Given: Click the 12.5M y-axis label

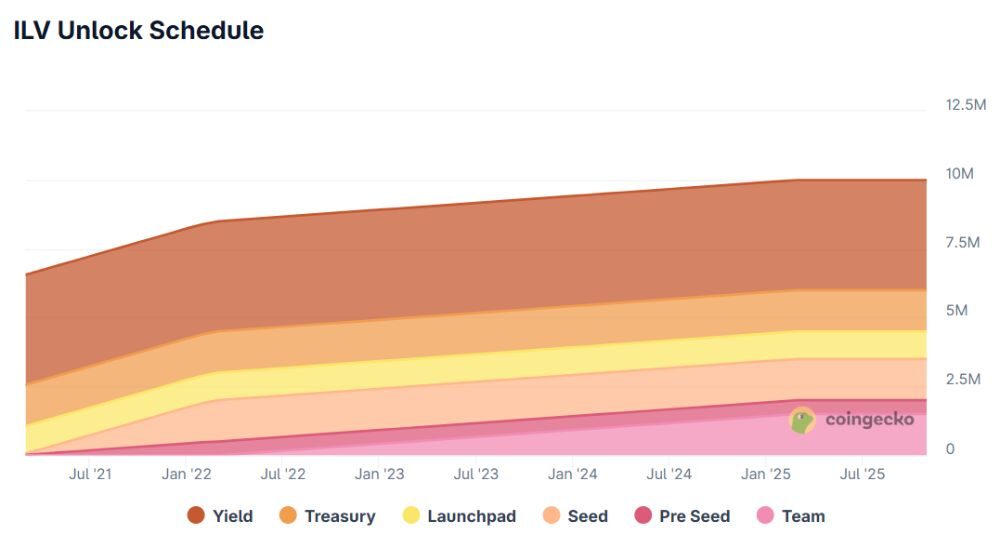Looking at the screenshot, I should coord(966,105).
